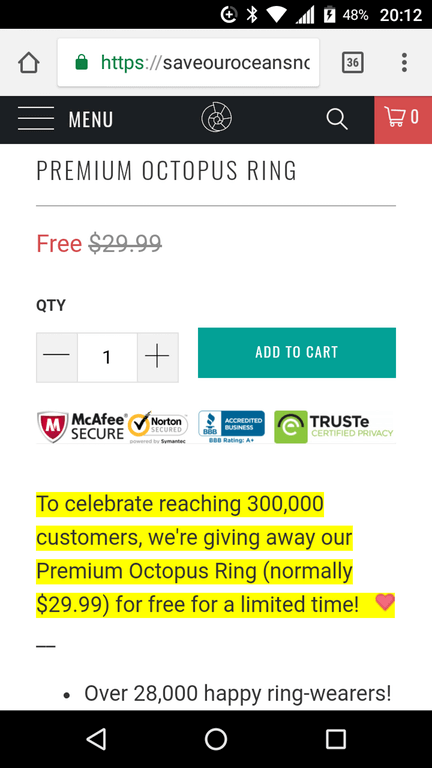Tap the Android back navigation button
This screenshot has height=768, width=432.
[x=96, y=739]
